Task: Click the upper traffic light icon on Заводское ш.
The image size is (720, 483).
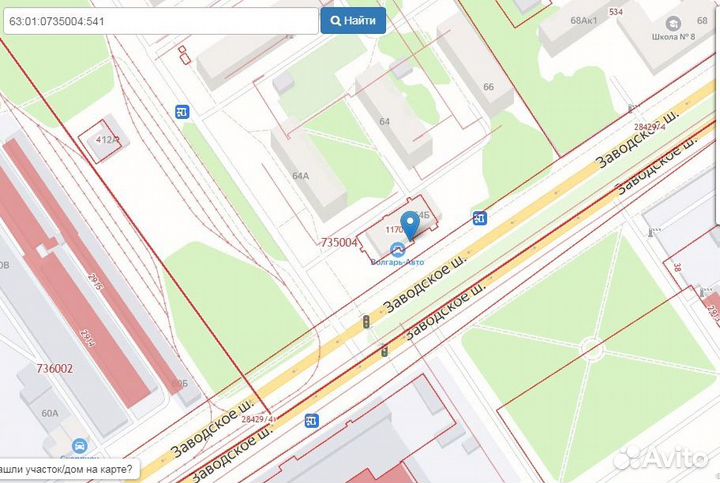Action: (366, 320)
